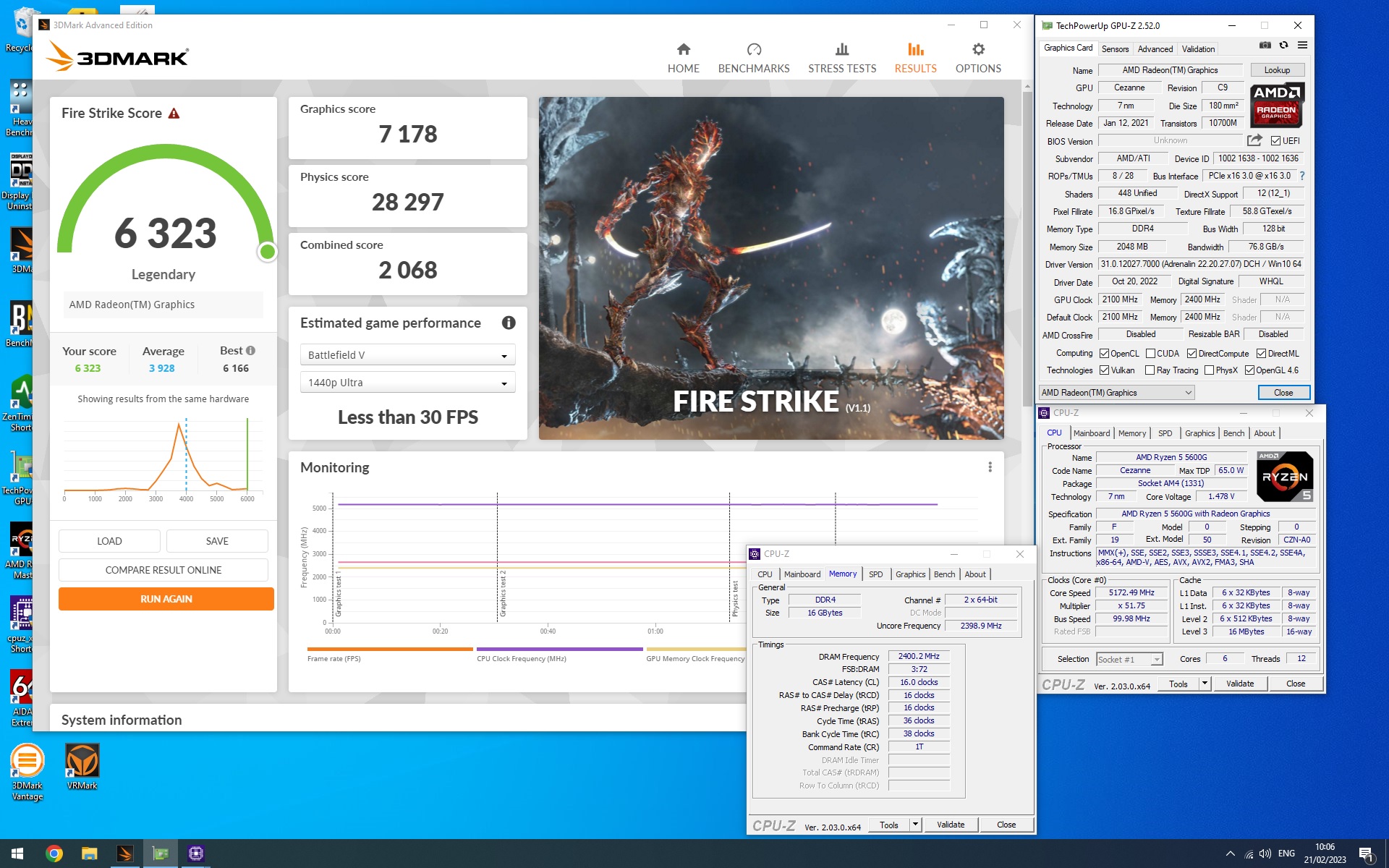
Task: Click the green gauge indicator on Fire Strike score
Action: point(268,252)
